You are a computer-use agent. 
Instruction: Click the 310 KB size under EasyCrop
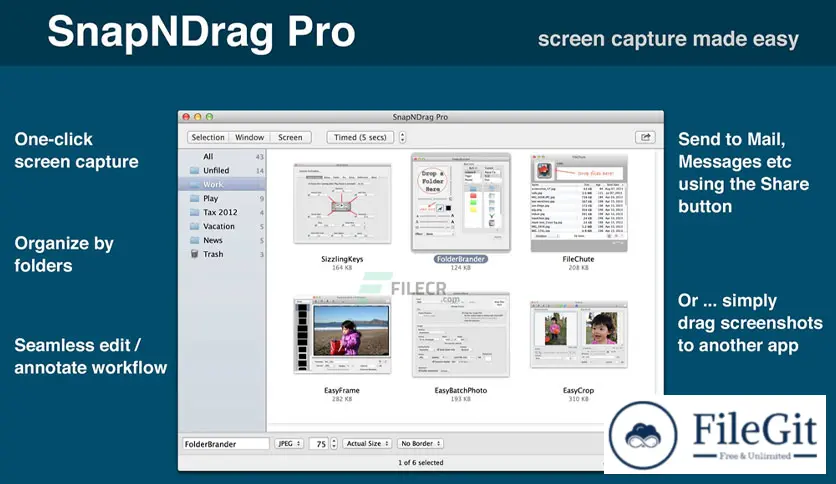coord(578,399)
